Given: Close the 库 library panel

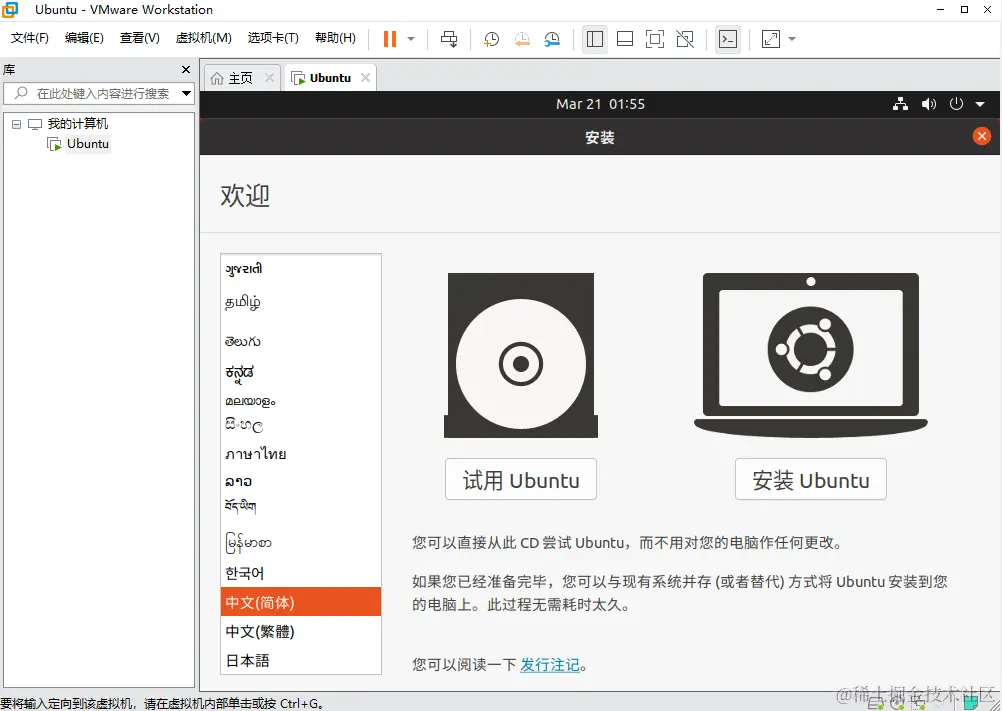Looking at the screenshot, I should pyautogui.click(x=186, y=70).
